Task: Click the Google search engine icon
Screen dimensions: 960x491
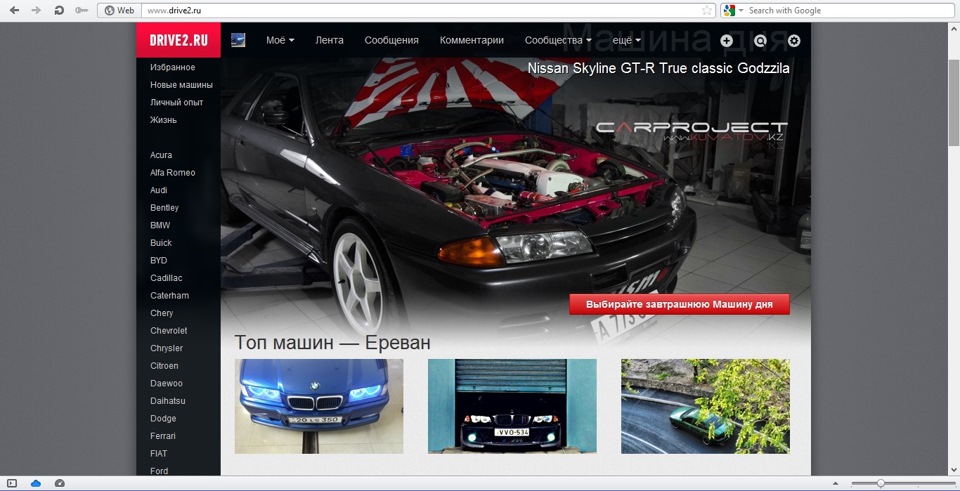Action: (x=729, y=10)
